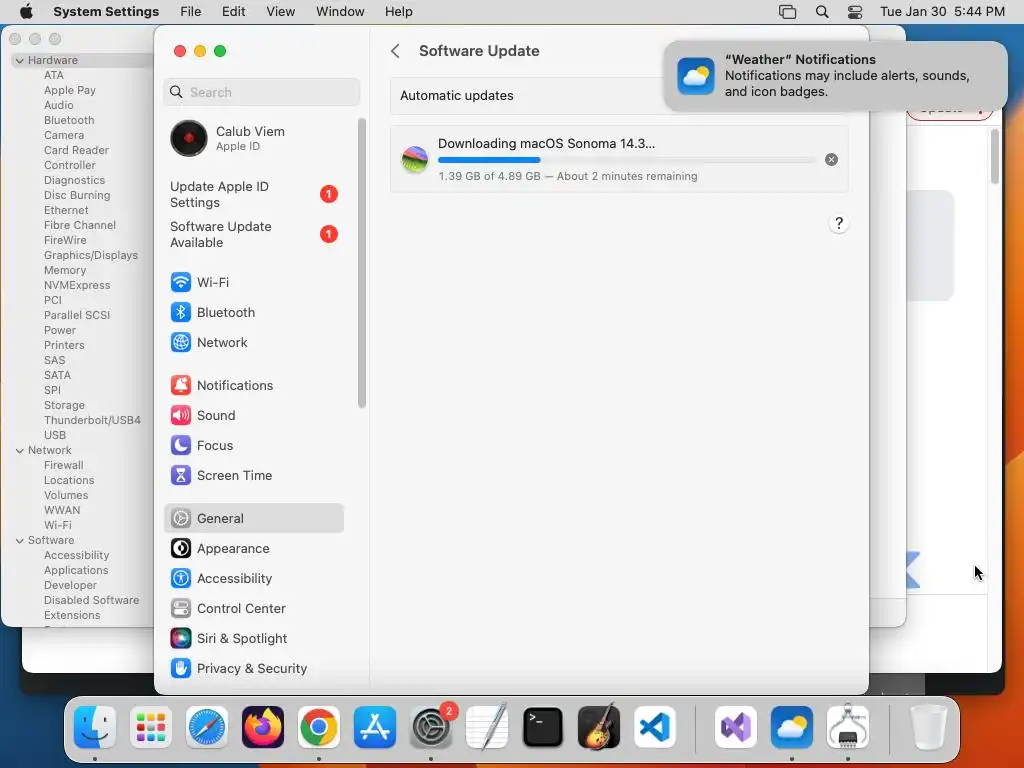
Task: Select Developer under Software section
Action: coord(71,585)
